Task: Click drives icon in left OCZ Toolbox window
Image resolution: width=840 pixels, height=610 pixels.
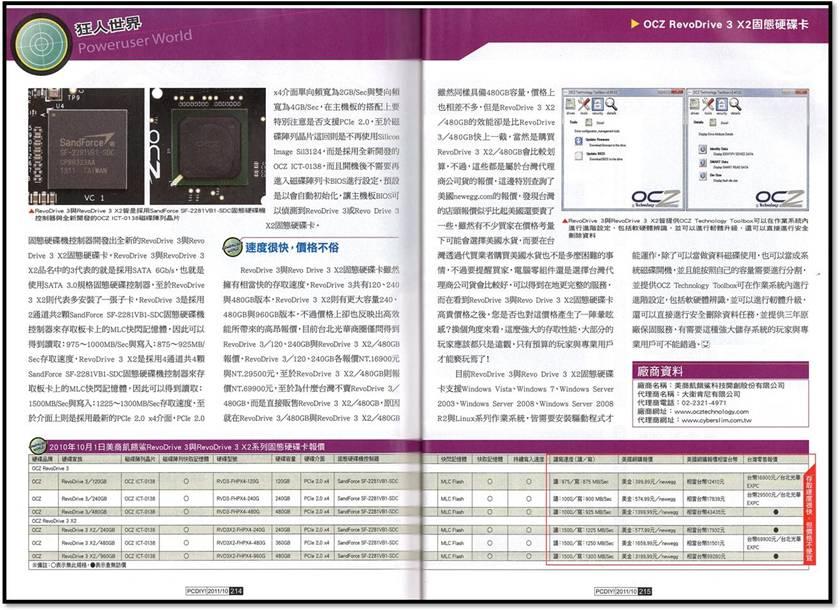Action: (571, 105)
